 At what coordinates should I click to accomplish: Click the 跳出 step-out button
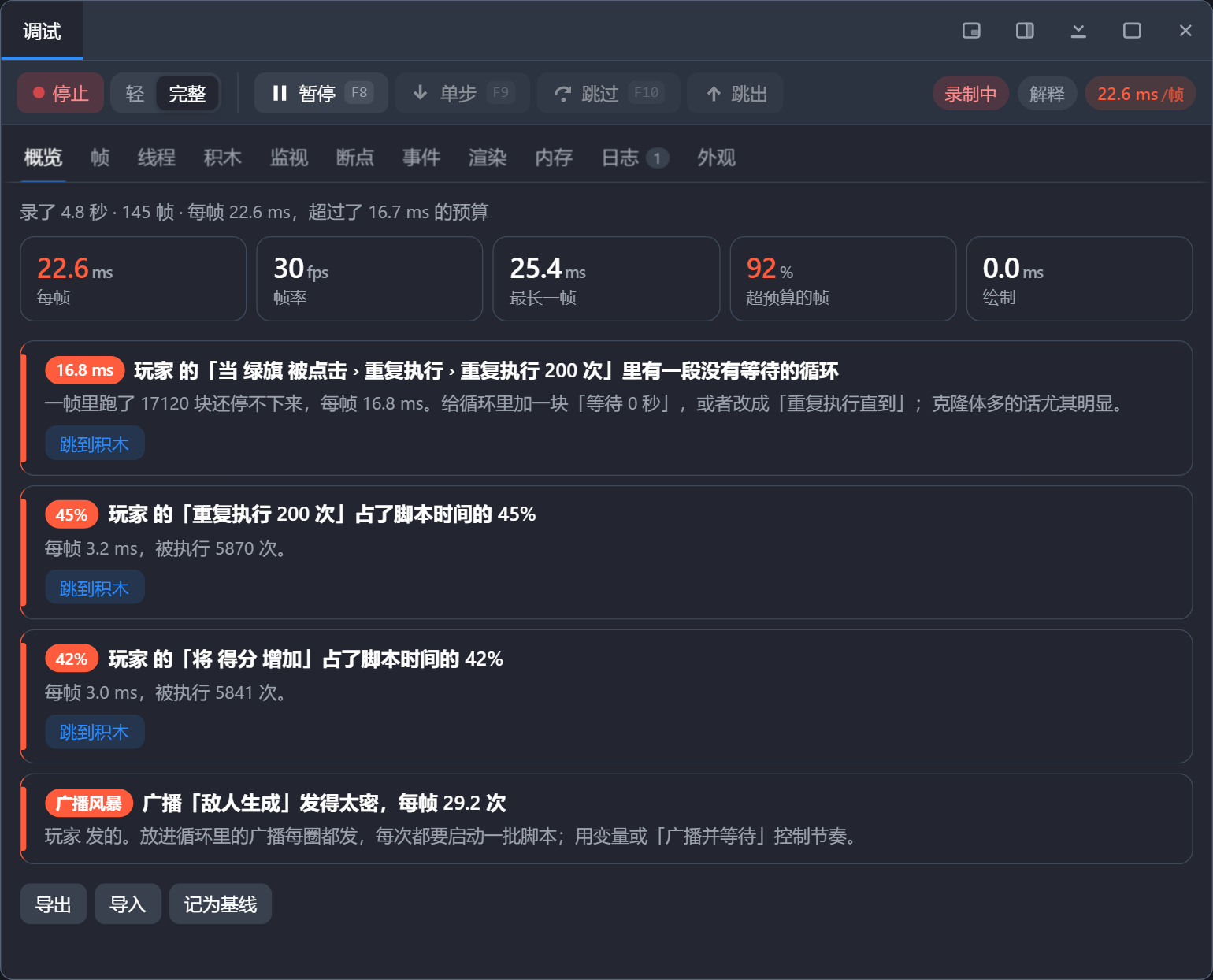736,94
